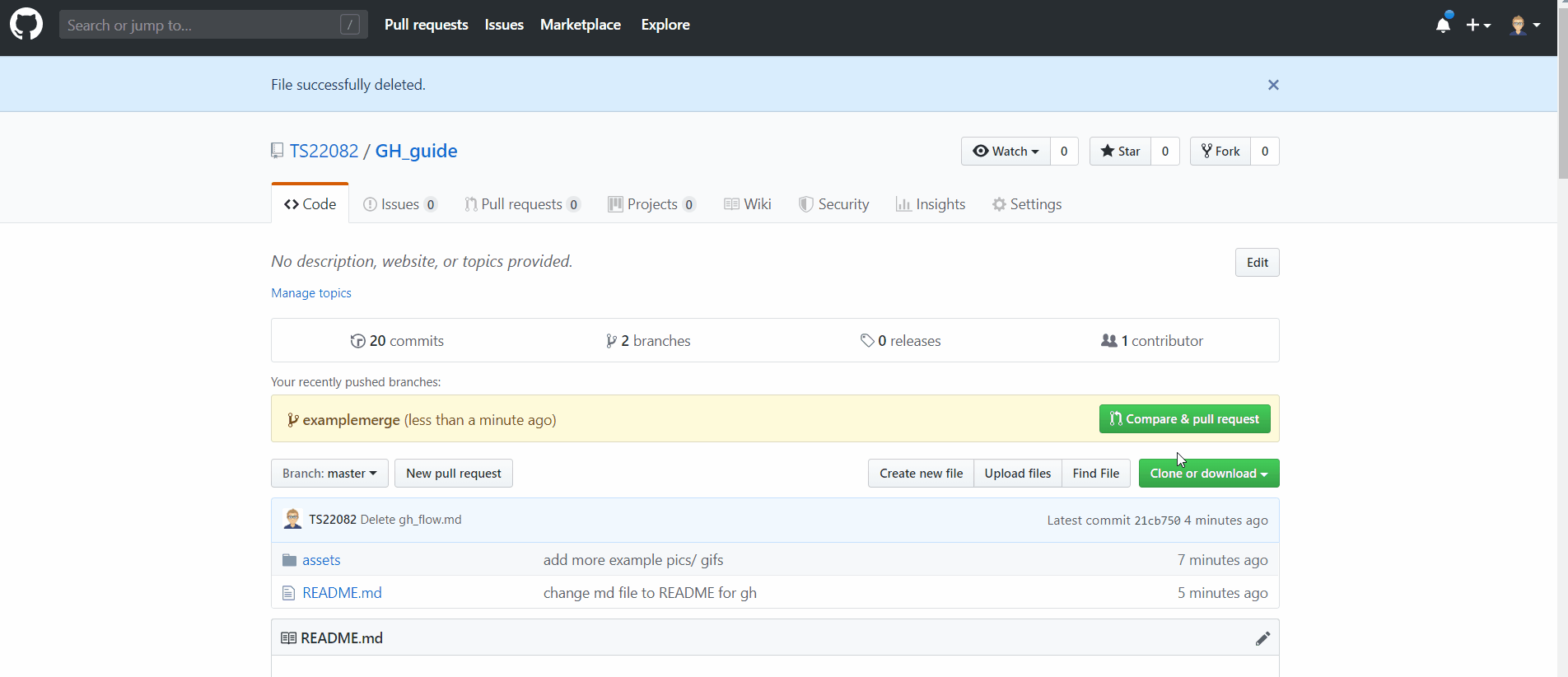Switch to the Settings tab
The image size is (1568, 677).
(1027, 203)
